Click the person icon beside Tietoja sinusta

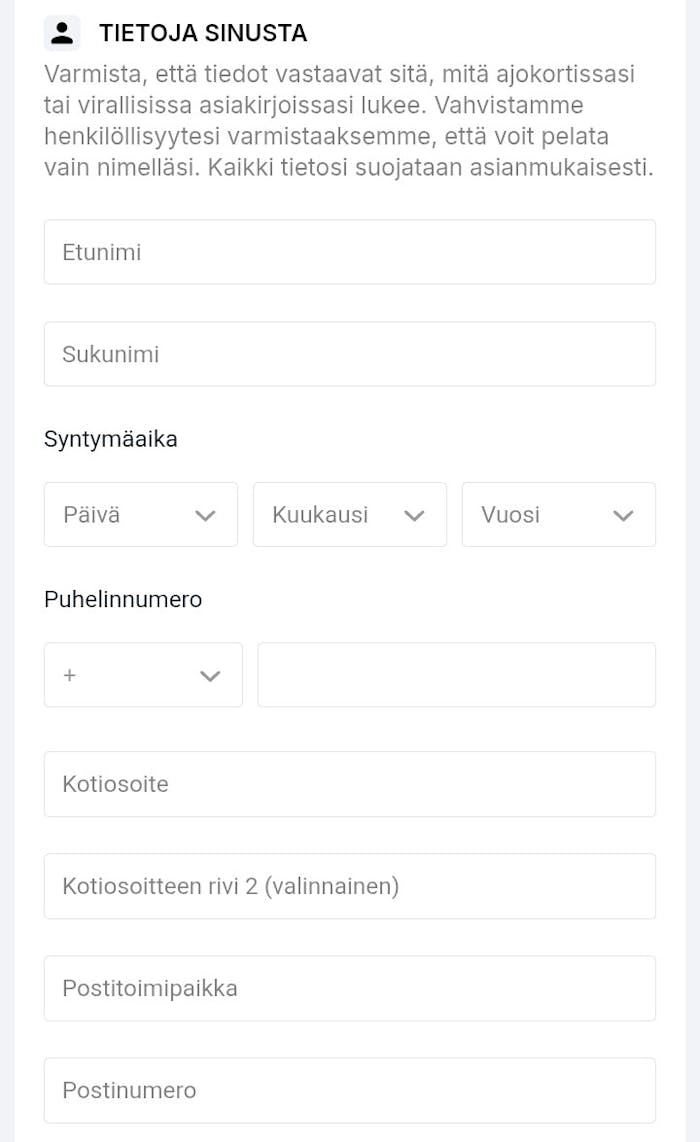pos(62,33)
